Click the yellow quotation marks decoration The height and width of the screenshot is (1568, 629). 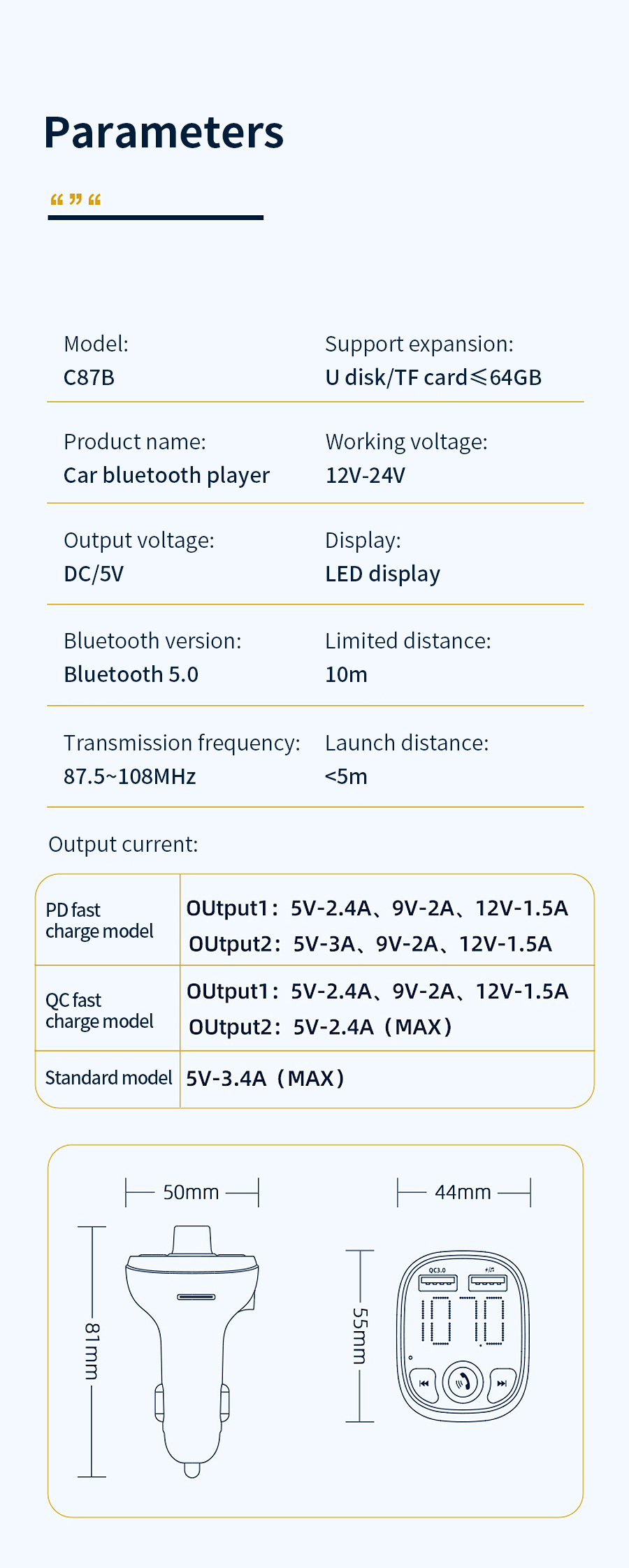[x=76, y=200]
